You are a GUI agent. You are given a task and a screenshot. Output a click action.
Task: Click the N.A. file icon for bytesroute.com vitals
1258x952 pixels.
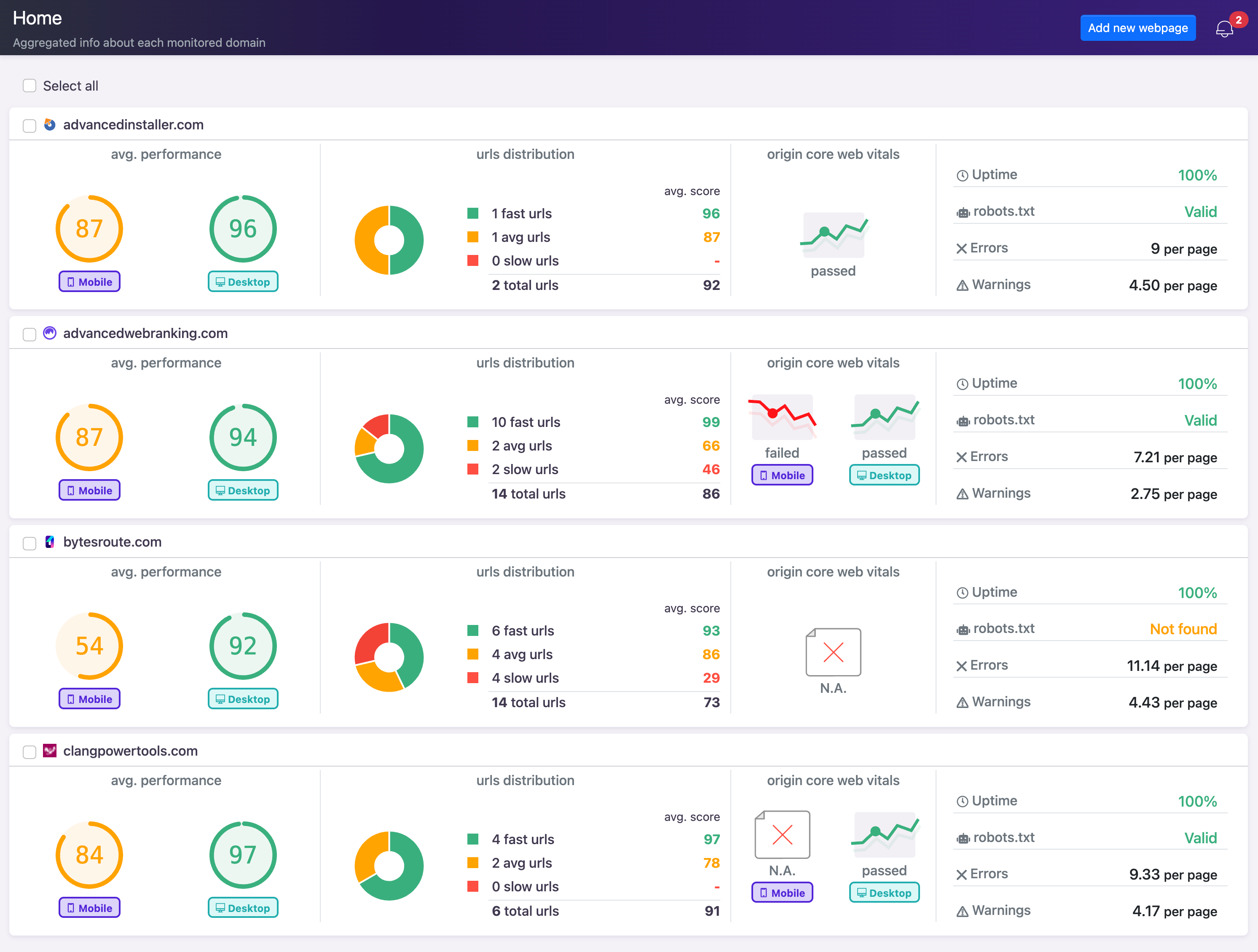point(833,652)
